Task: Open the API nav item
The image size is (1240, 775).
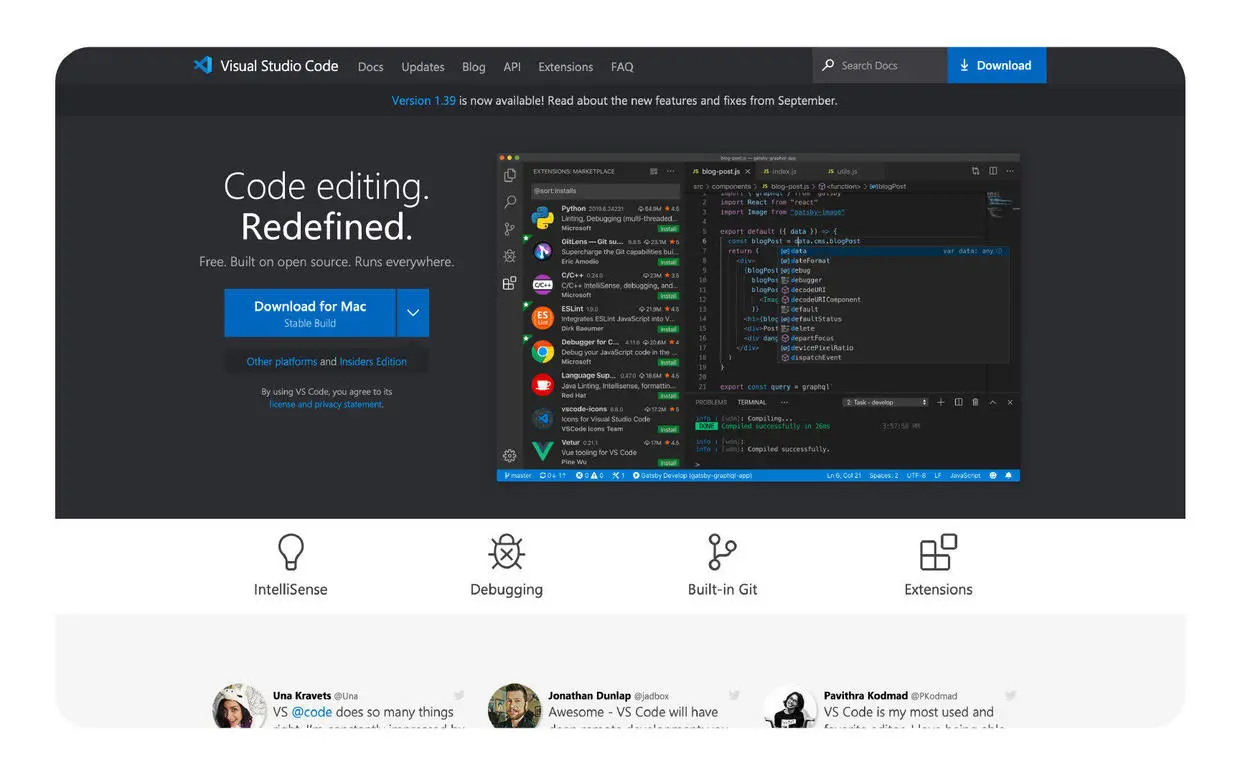Action: 512,67
